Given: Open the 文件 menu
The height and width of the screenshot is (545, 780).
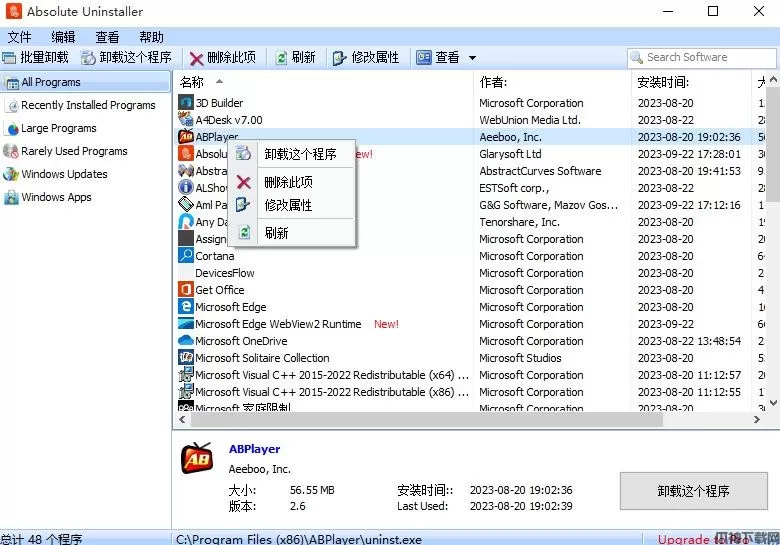Looking at the screenshot, I should point(19,37).
